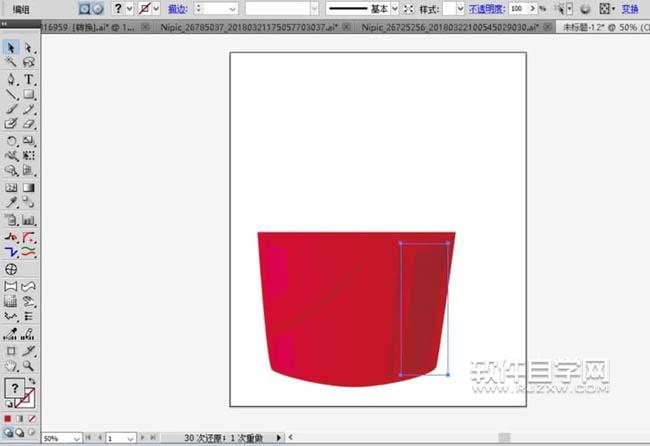Select the Rotate tool
The width and height of the screenshot is (650, 446).
pos(11,141)
